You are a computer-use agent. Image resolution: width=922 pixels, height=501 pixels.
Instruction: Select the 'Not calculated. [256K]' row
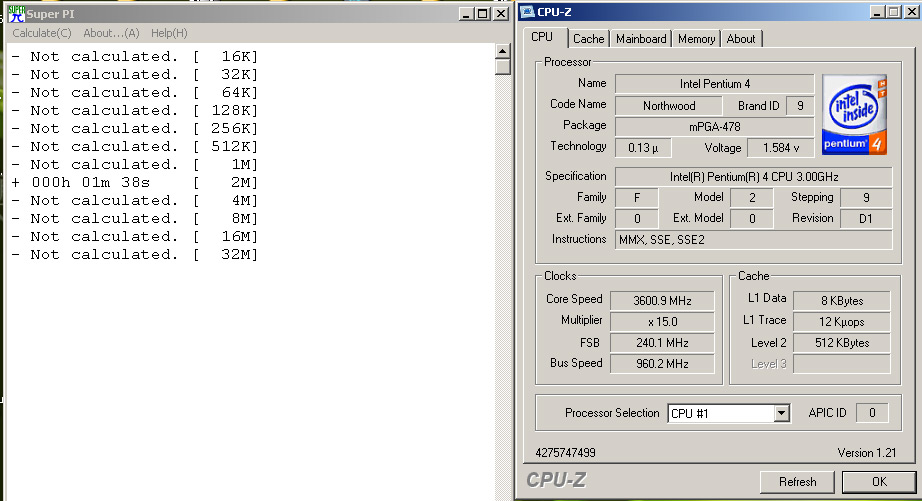[135, 128]
